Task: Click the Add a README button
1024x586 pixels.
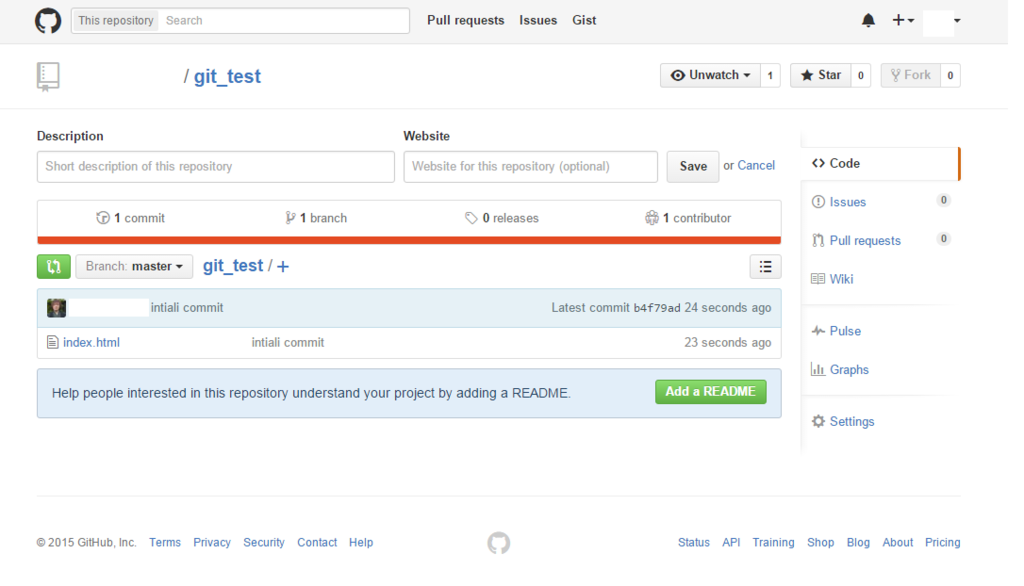Action: [710, 392]
